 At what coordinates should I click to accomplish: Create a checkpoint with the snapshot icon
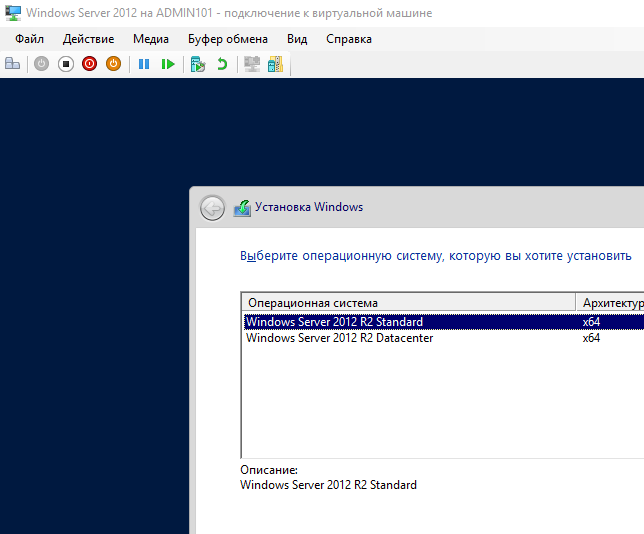pos(198,64)
